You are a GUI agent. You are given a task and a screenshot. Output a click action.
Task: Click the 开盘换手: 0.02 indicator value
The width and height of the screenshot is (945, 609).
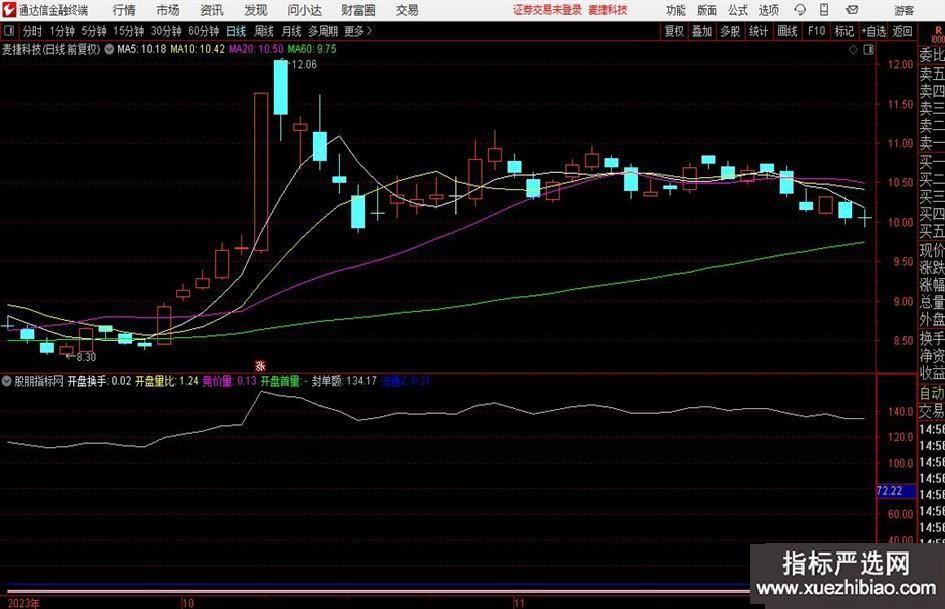(x=99, y=381)
